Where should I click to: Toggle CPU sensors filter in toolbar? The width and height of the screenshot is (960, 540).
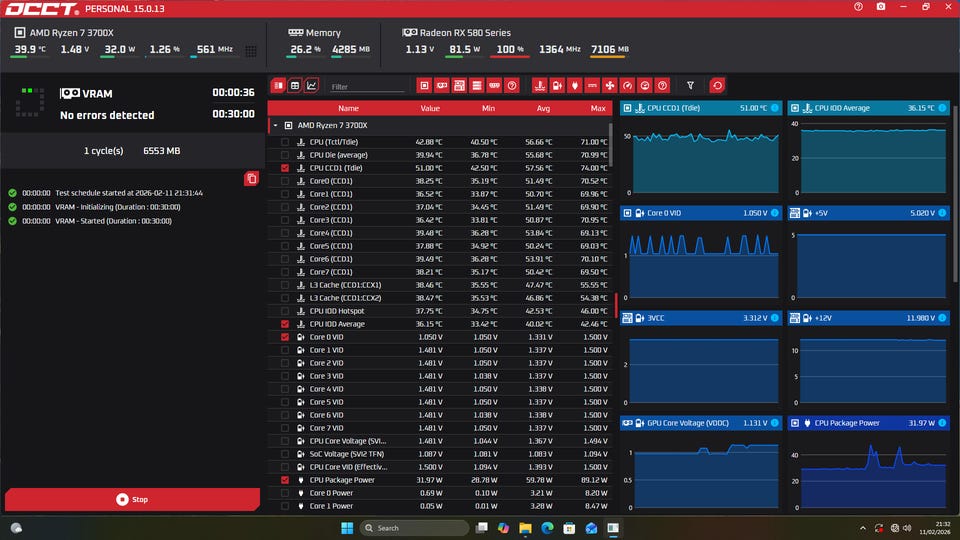coord(424,86)
